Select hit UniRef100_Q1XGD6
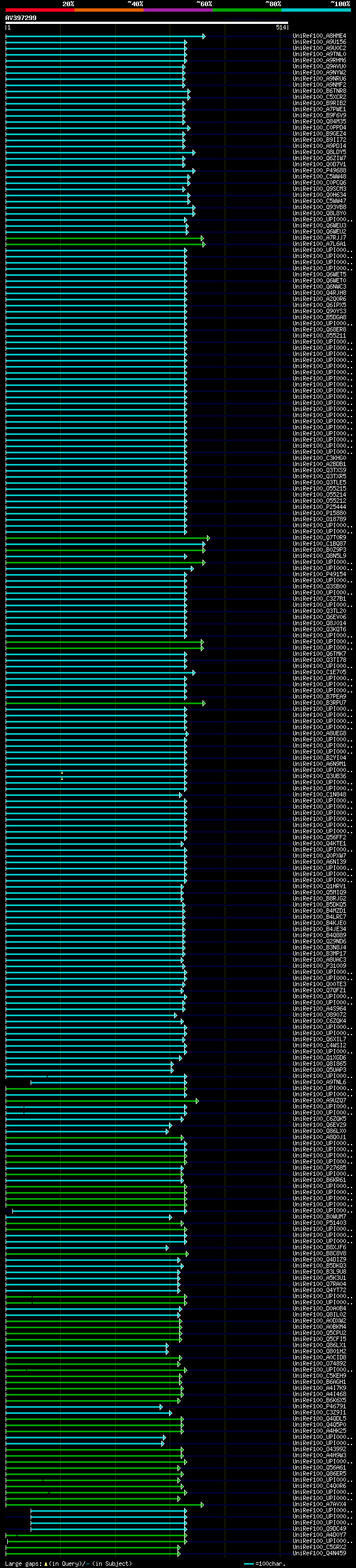 tap(319, 1057)
